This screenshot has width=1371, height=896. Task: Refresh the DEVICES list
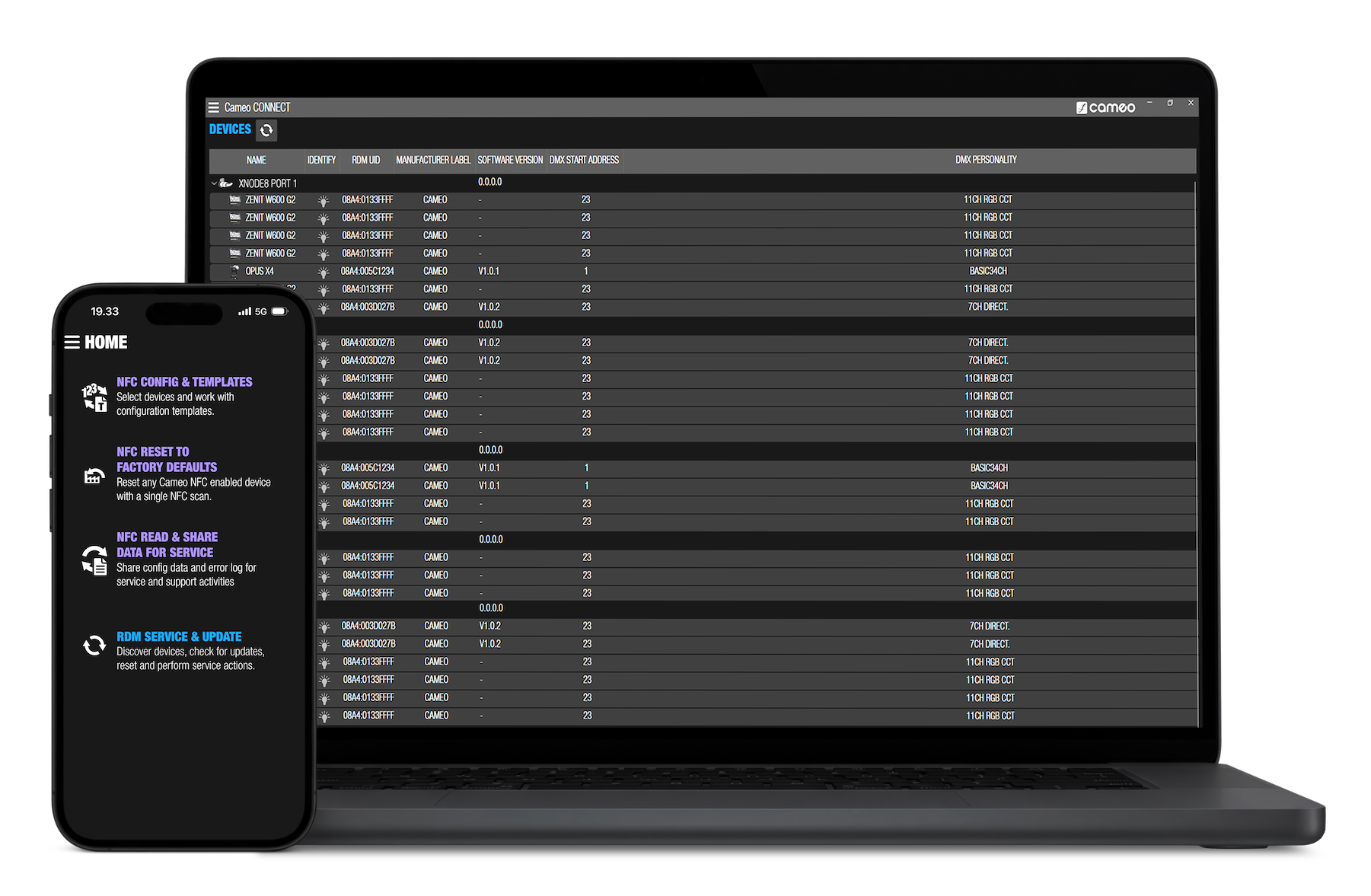click(x=266, y=130)
